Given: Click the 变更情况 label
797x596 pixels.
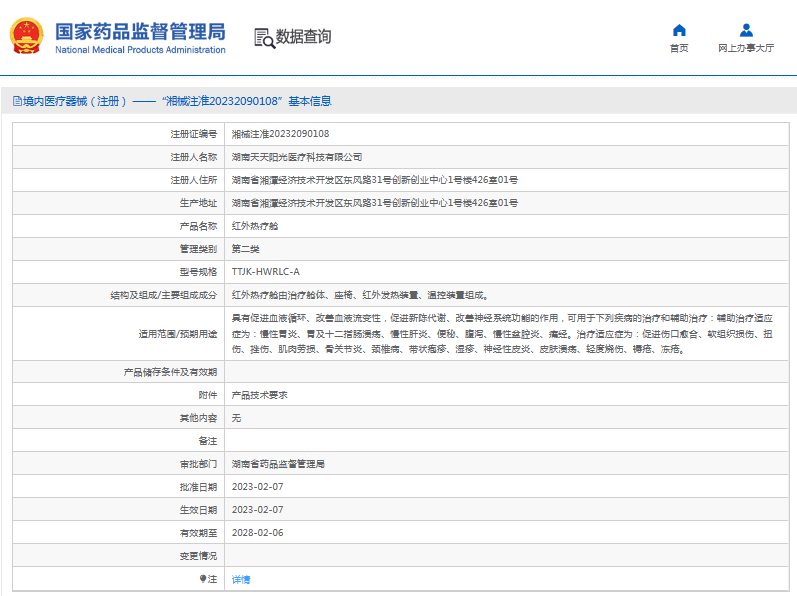Looking at the screenshot, I should 198,556.
